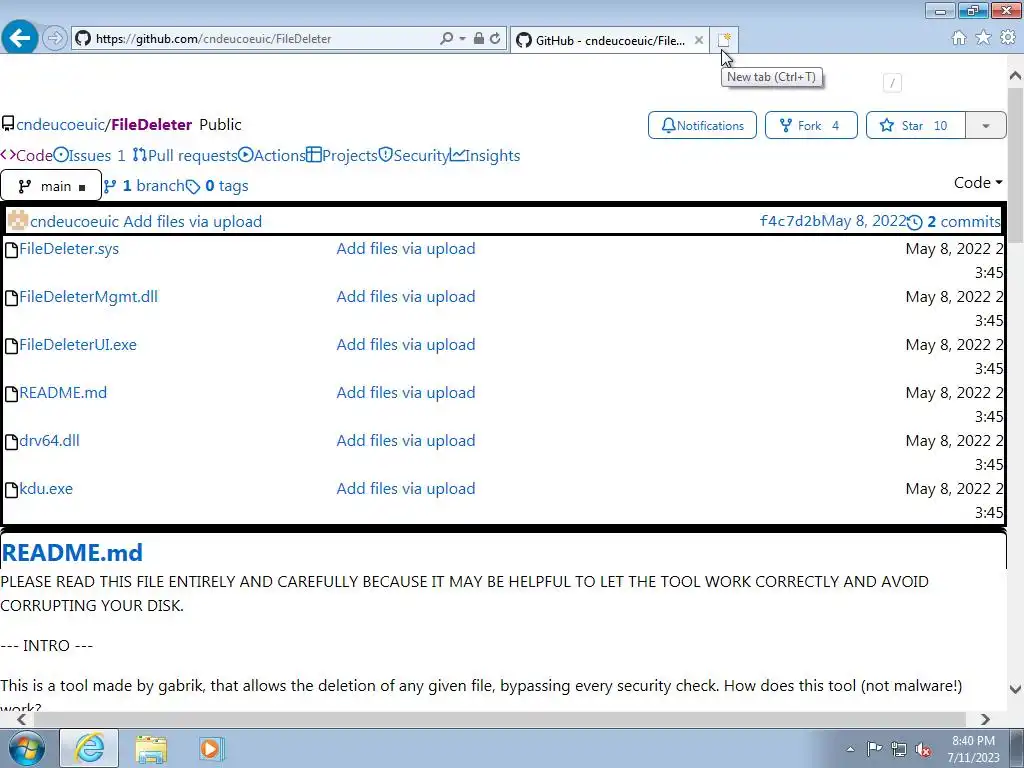Open latest commit message Add files via upload
Image resolution: width=1024 pixels, height=768 pixels.
[x=193, y=221]
